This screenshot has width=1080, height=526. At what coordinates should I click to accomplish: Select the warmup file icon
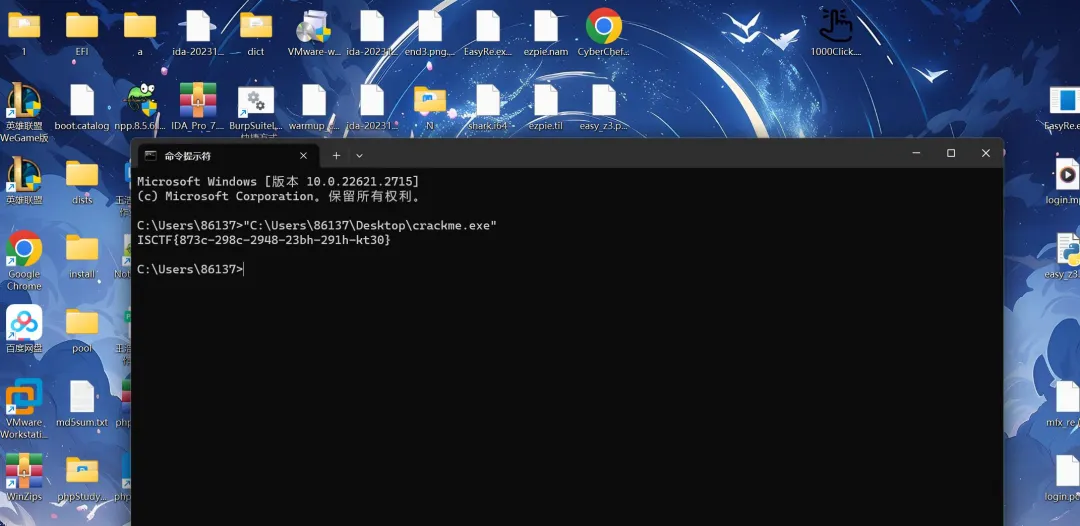coord(313,101)
